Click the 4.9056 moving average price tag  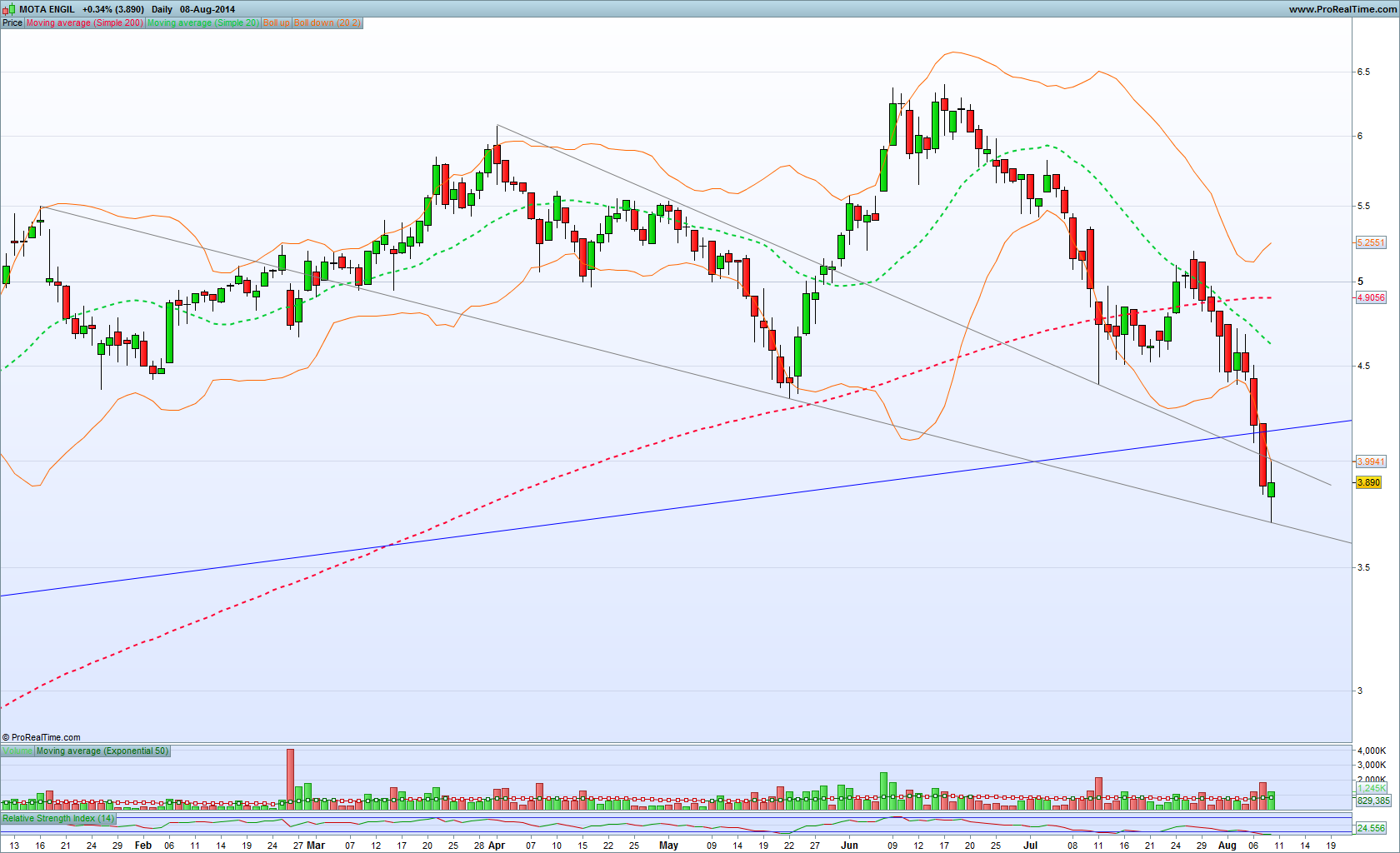coord(1371,297)
